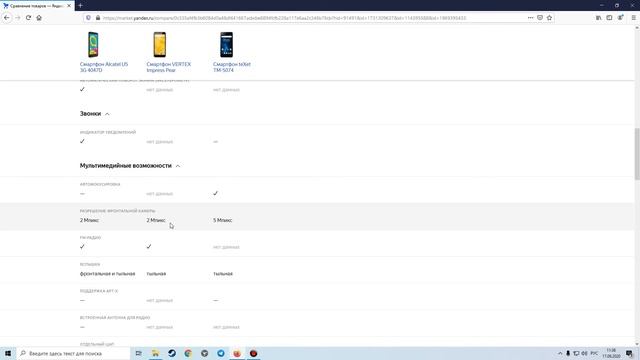Open the VERTEX Impress Pear smartphone link
Viewport: 640px width, 360px height.
[x=169, y=67]
